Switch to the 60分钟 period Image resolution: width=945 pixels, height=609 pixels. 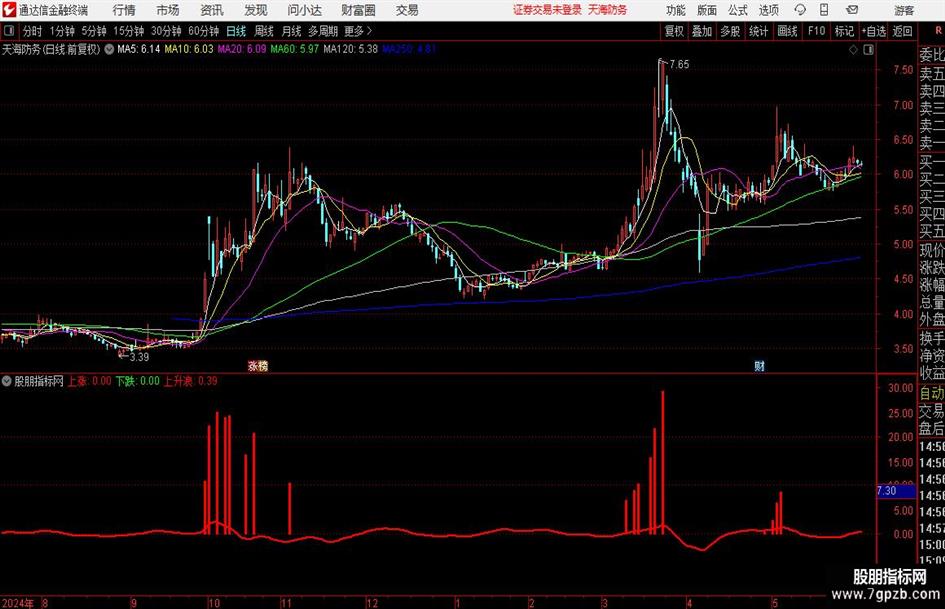point(203,31)
